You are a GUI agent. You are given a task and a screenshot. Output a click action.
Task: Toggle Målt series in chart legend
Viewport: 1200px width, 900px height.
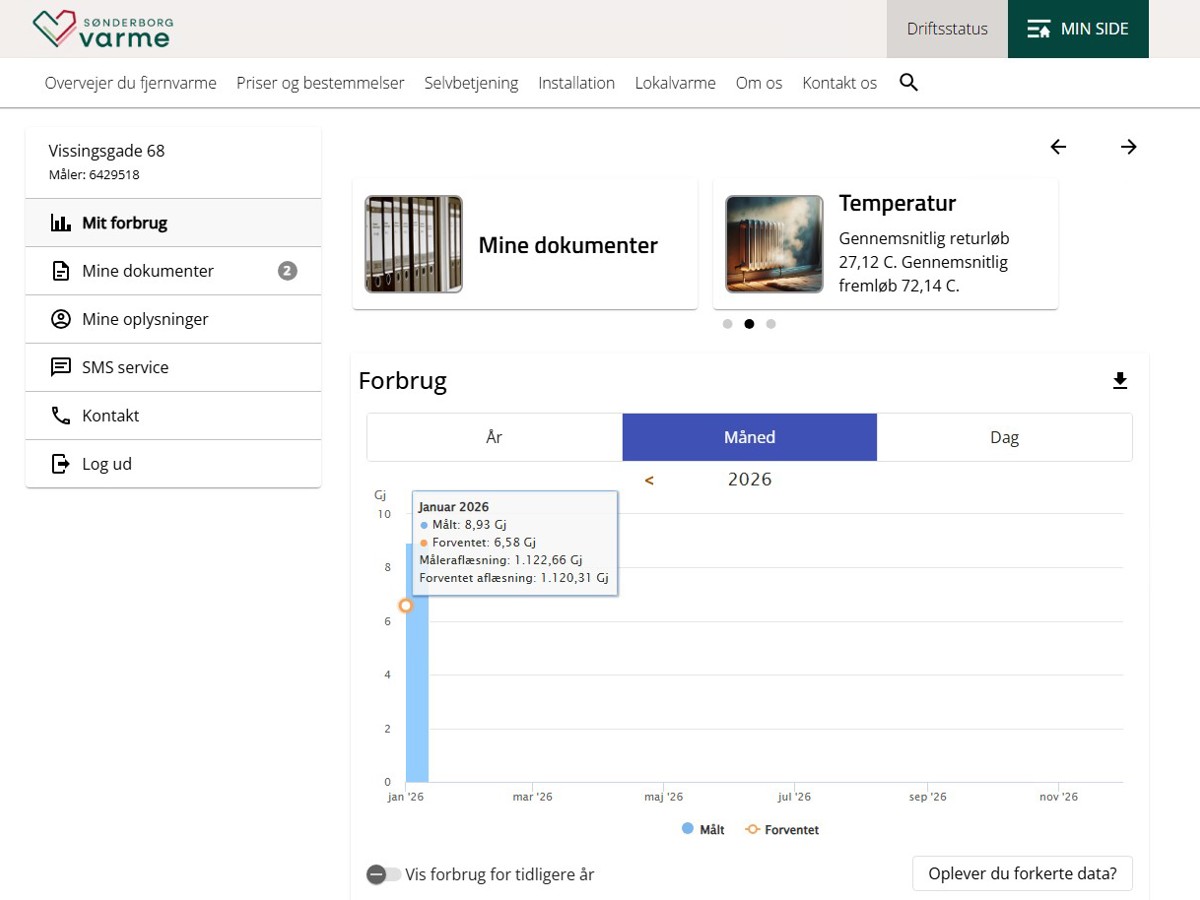click(x=703, y=829)
